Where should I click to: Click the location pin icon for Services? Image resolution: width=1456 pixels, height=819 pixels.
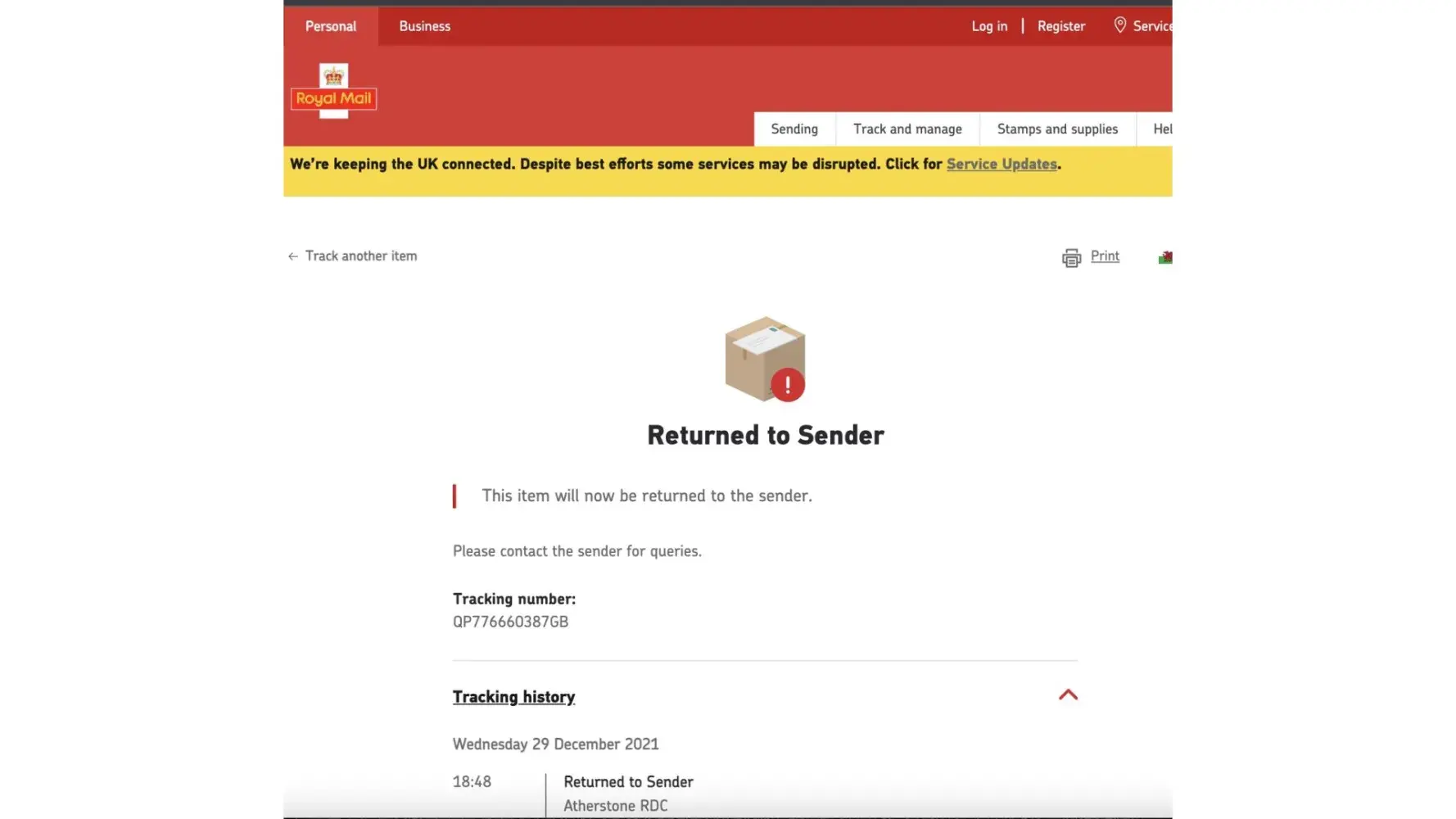click(x=1119, y=25)
